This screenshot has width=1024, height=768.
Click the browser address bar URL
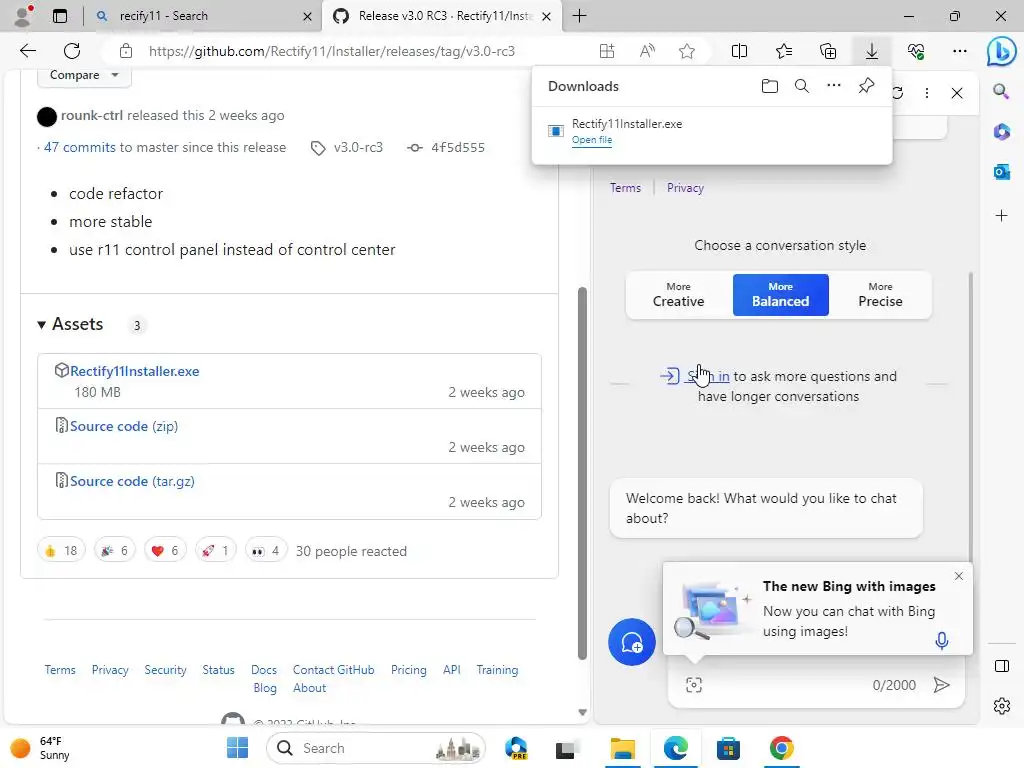[332, 51]
